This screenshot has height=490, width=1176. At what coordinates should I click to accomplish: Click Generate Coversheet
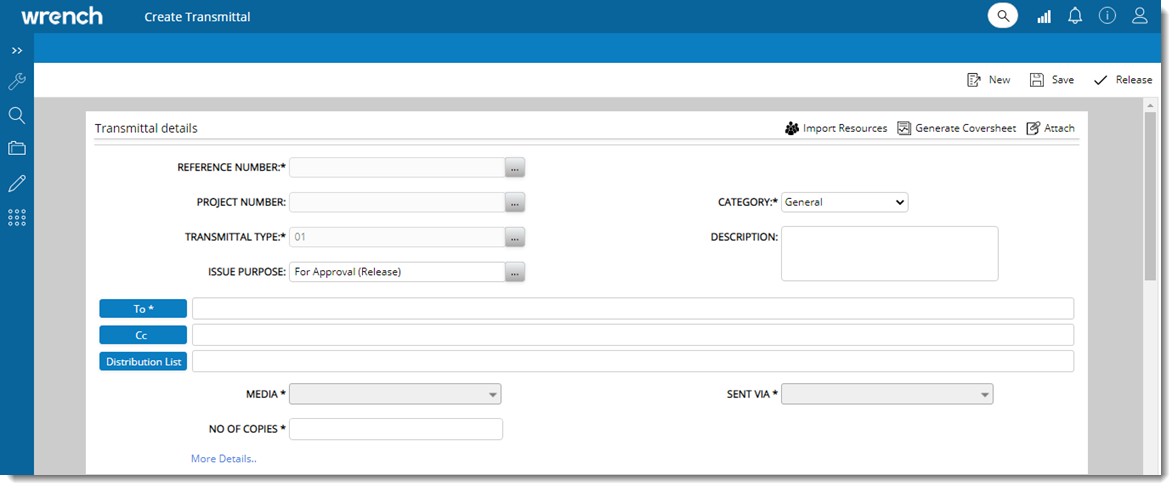pos(956,128)
